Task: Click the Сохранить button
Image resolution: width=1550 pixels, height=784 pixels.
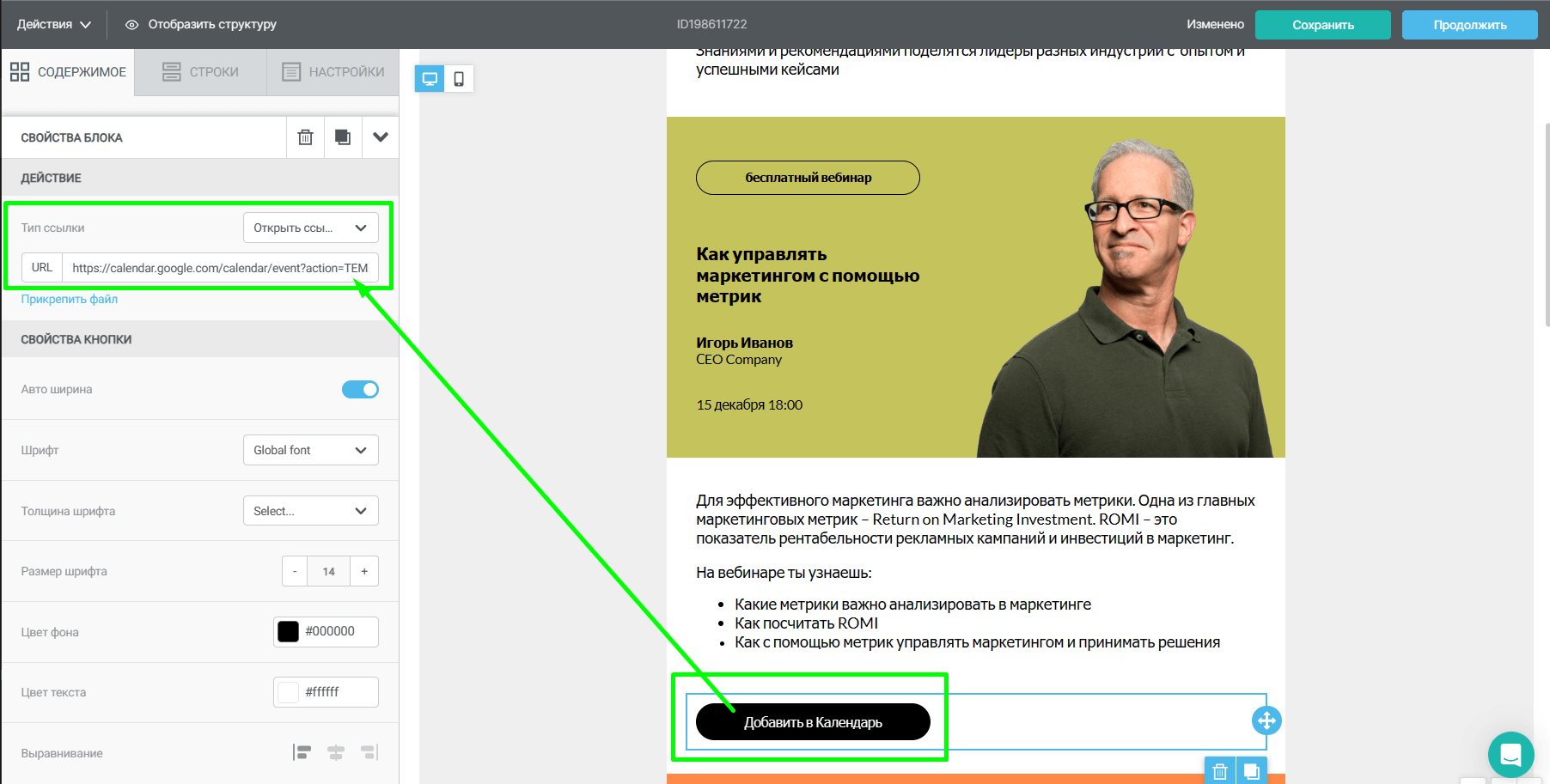Action: (x=1323, y=25)
